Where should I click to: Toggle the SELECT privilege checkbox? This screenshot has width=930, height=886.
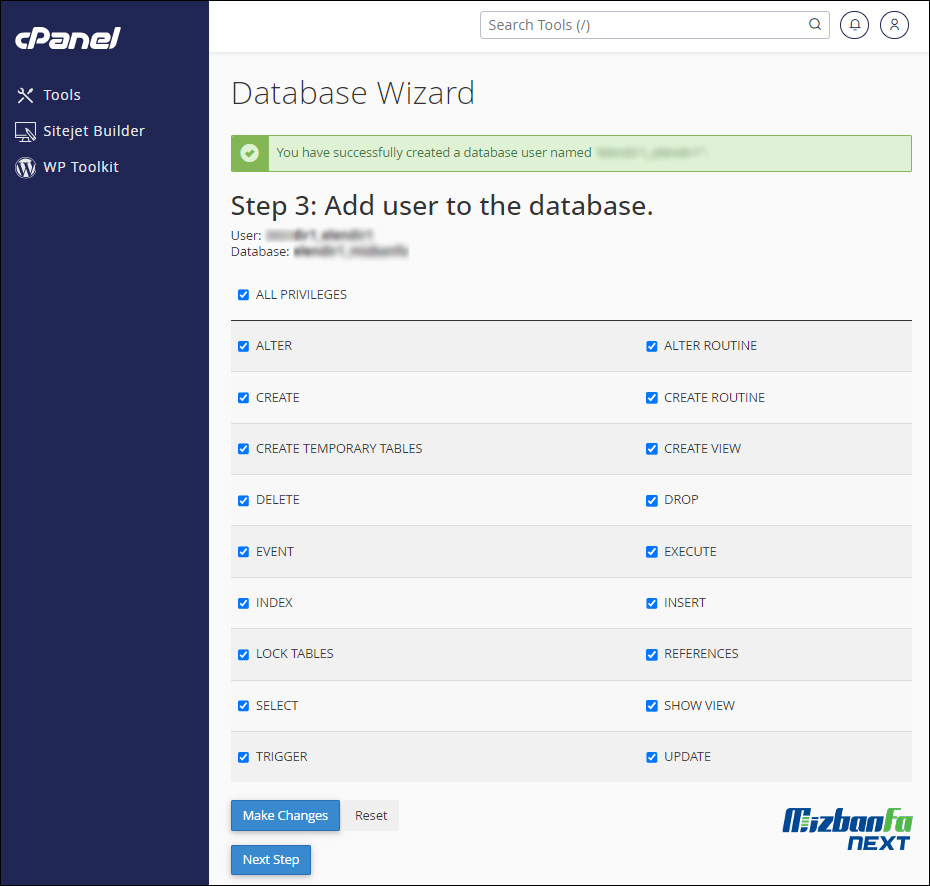point(243,706)
